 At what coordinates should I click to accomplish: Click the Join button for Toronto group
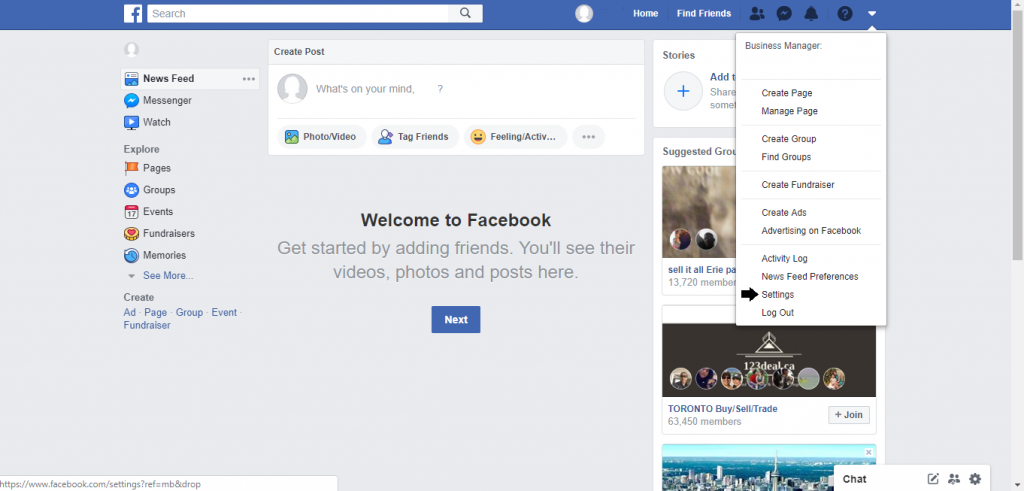849,415
